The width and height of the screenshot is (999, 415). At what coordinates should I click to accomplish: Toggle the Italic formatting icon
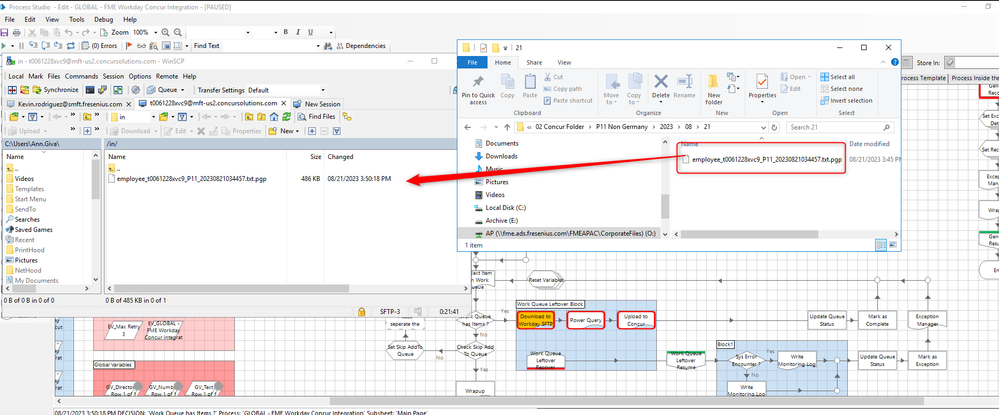pyautogui.click(x=298, y=32)
